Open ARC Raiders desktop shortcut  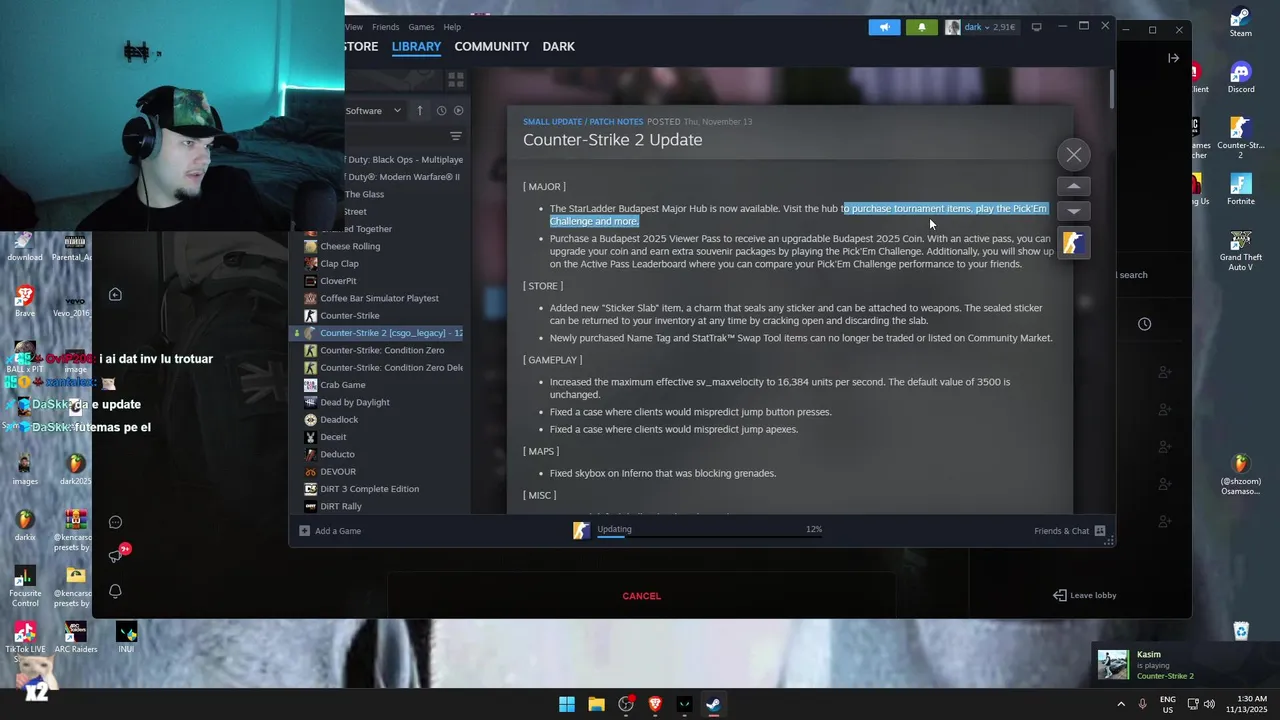75,637
